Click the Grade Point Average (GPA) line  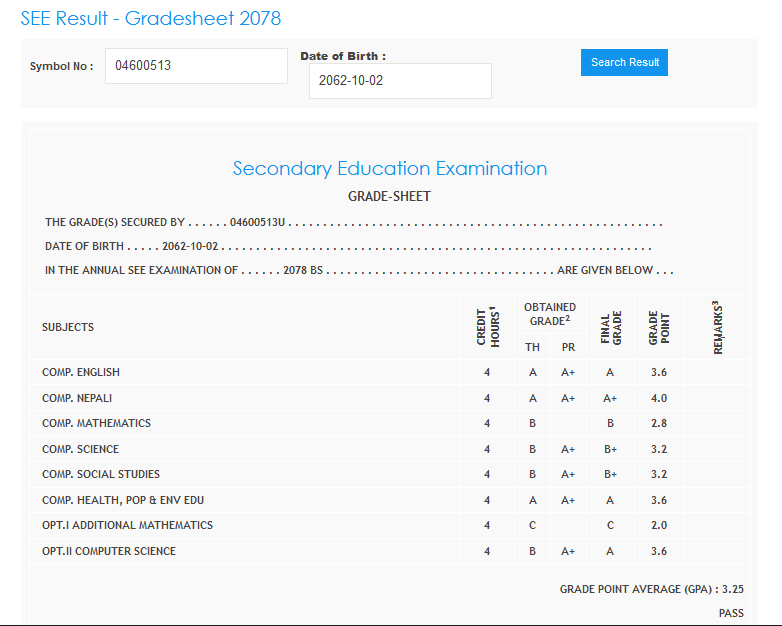(651, 590)
